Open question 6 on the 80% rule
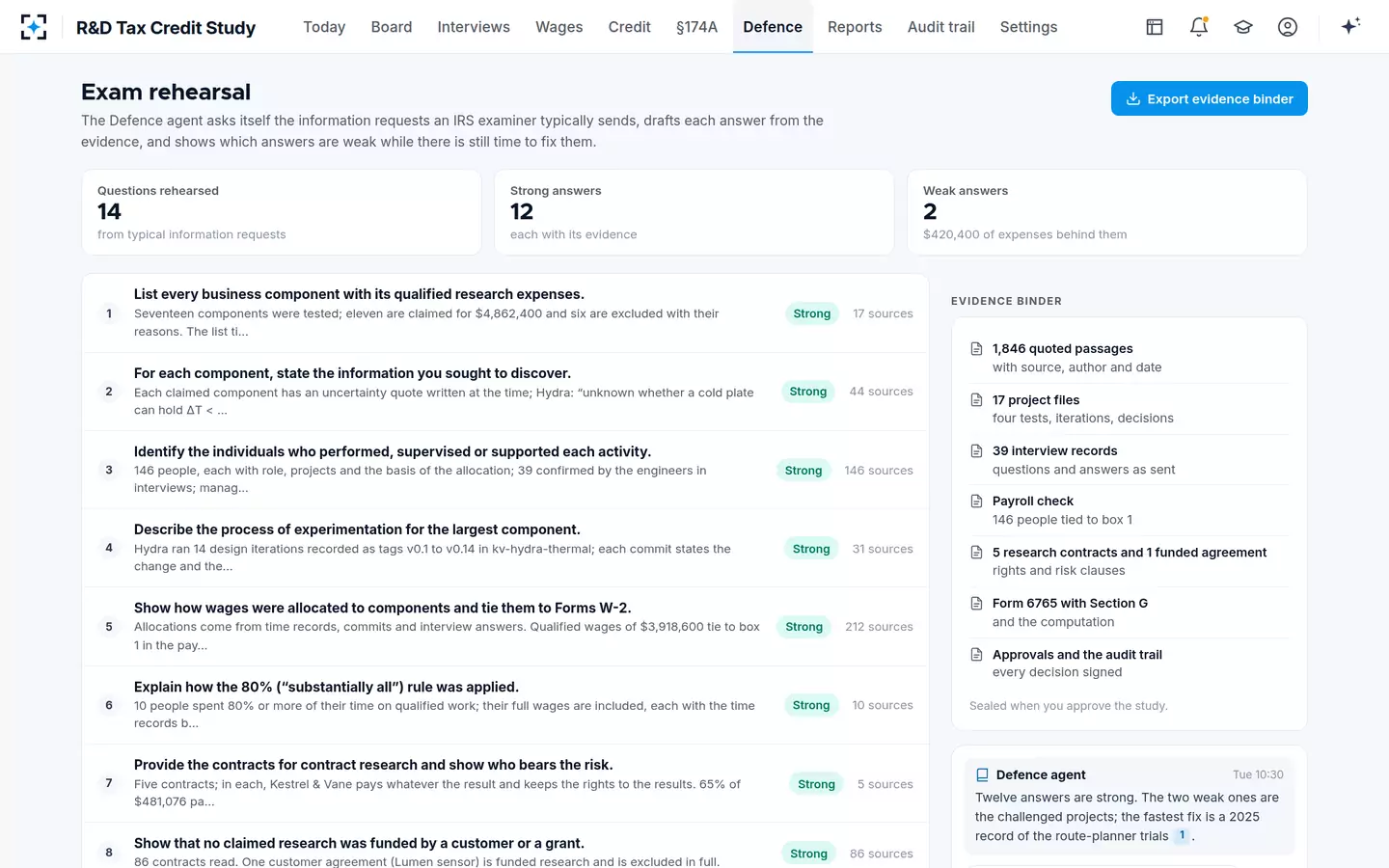Screen dimensions: 1389x868 tap(505, 705)
